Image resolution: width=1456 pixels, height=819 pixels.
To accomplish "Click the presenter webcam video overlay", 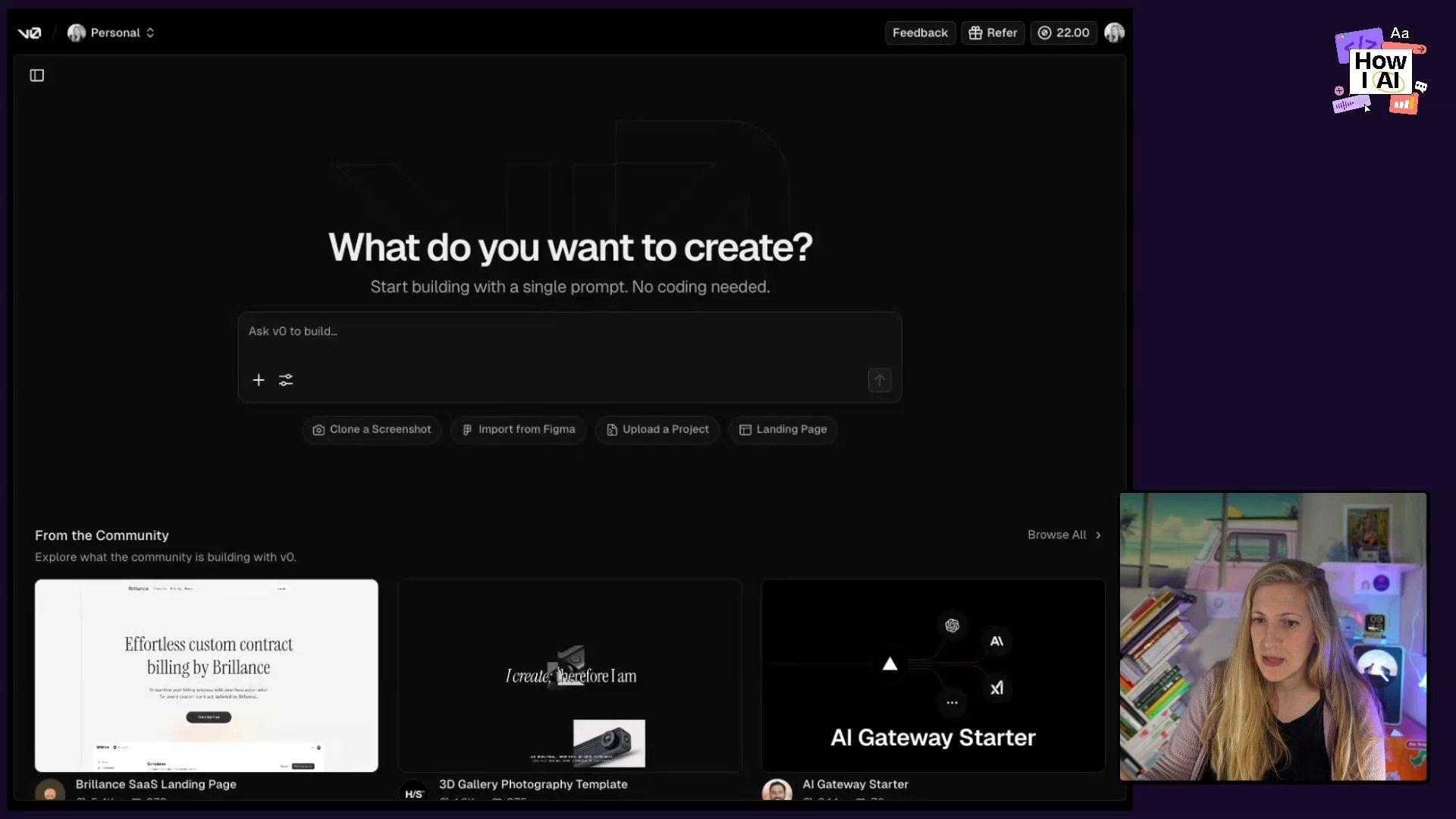I will [x=1273, y=637].
